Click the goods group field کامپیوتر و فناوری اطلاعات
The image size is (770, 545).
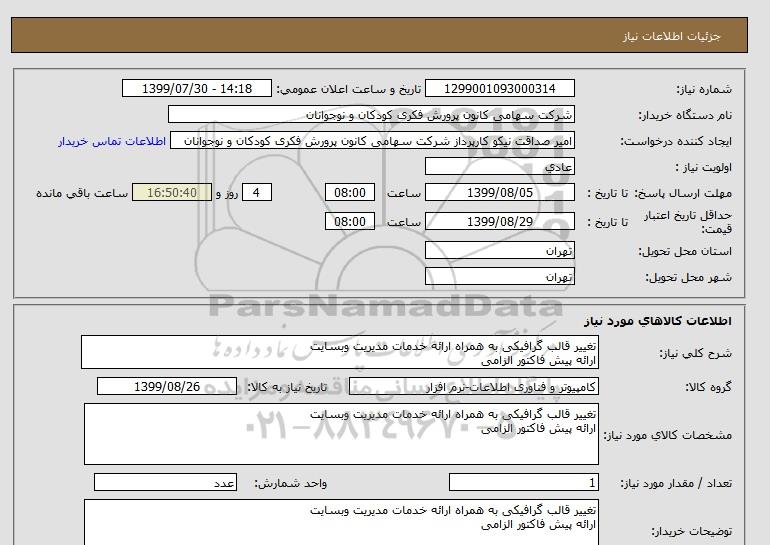coord(473,386)
